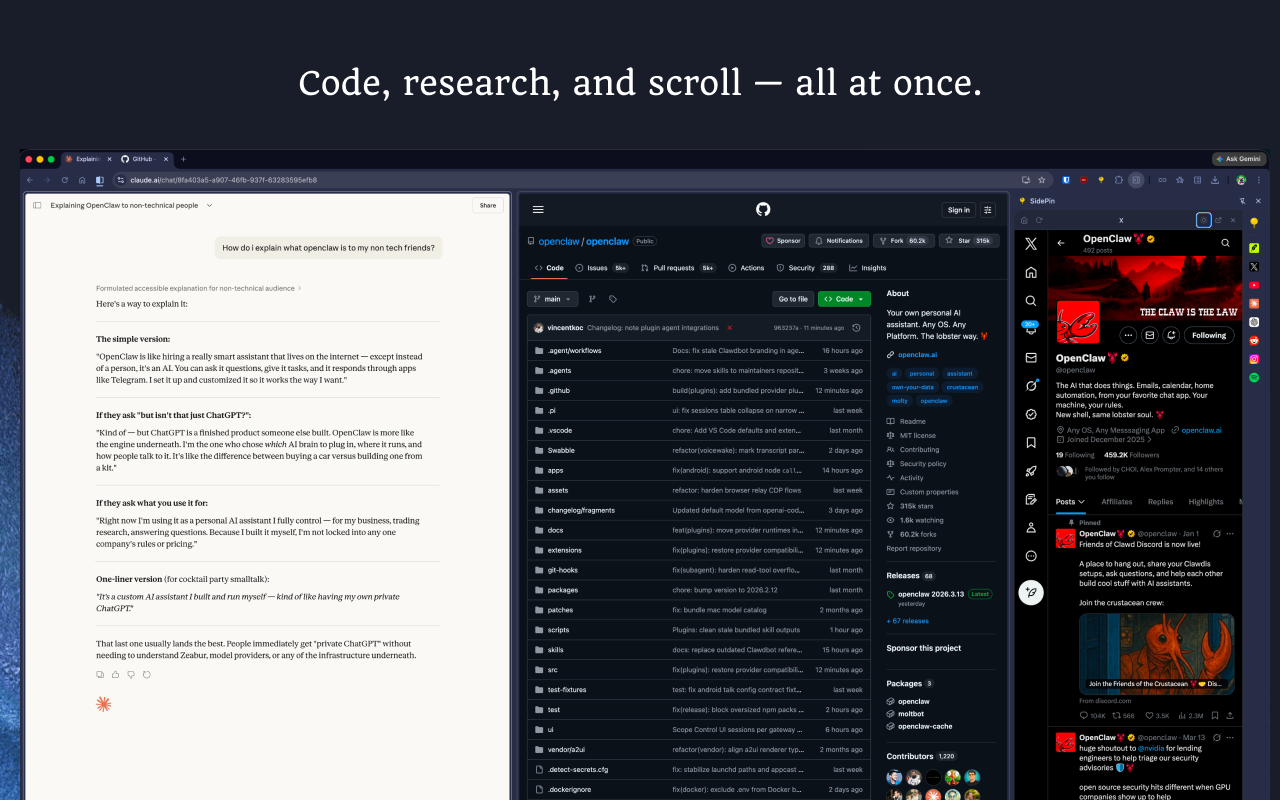
Task: Open the extensions folder in the file list
Action: click(564, 550)
